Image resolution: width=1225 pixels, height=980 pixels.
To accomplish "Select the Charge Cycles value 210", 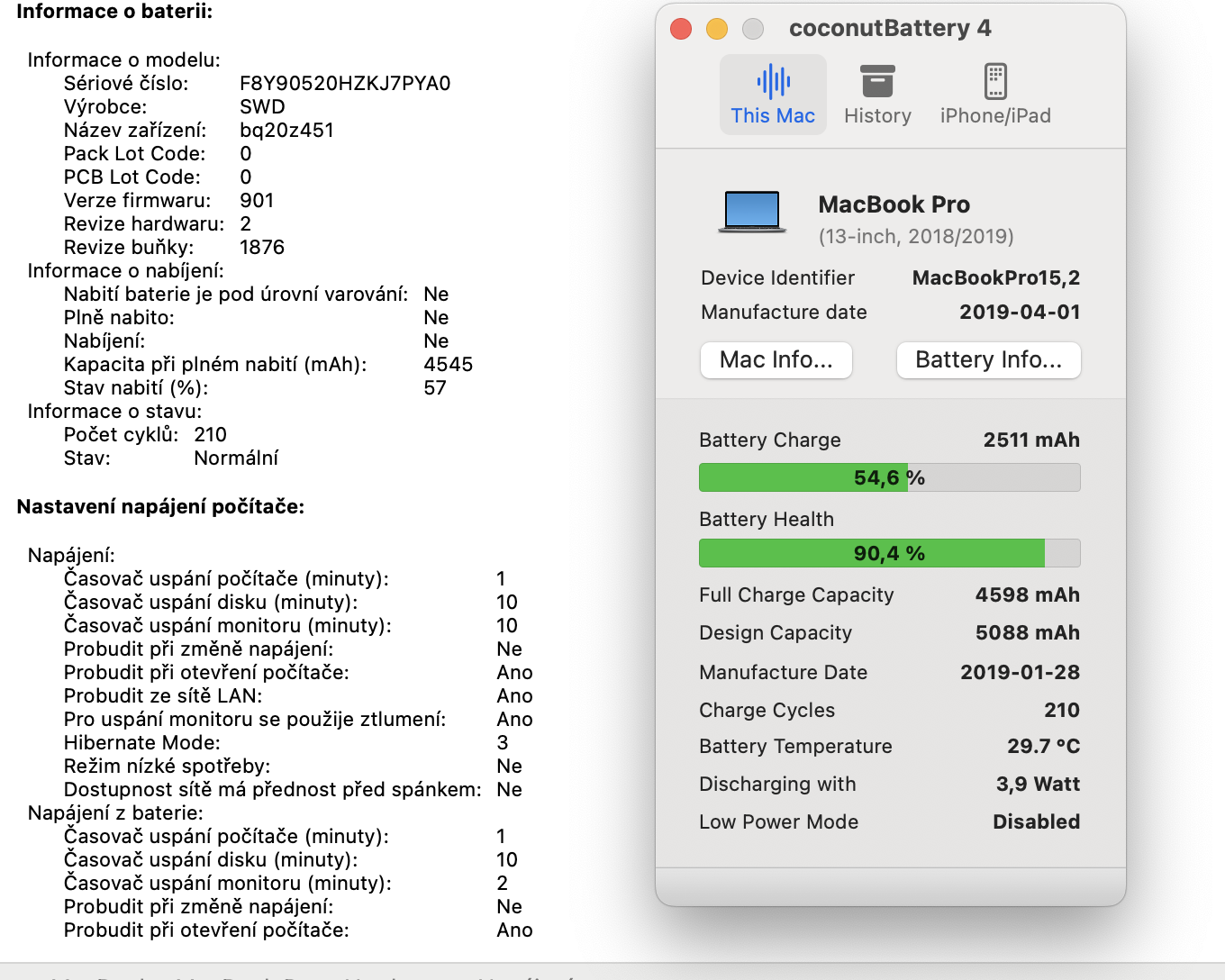I will coord(1062,710).
